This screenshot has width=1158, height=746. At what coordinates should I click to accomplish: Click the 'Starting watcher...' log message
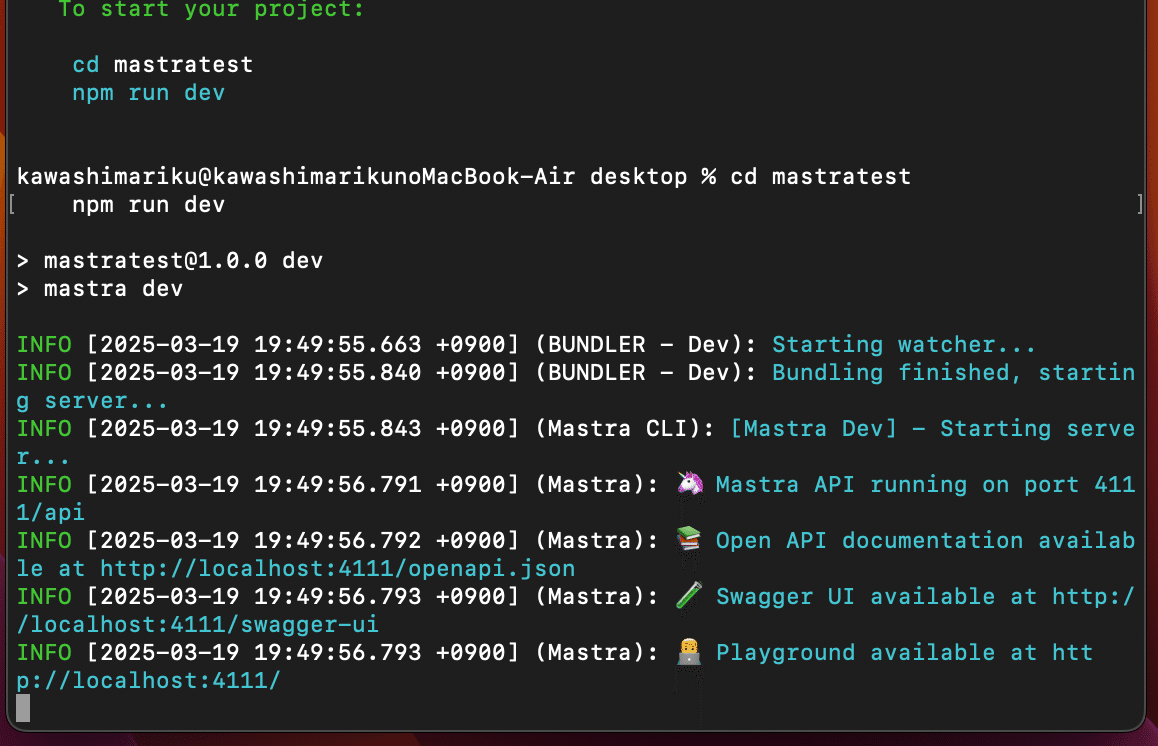[x=903, y=345]
